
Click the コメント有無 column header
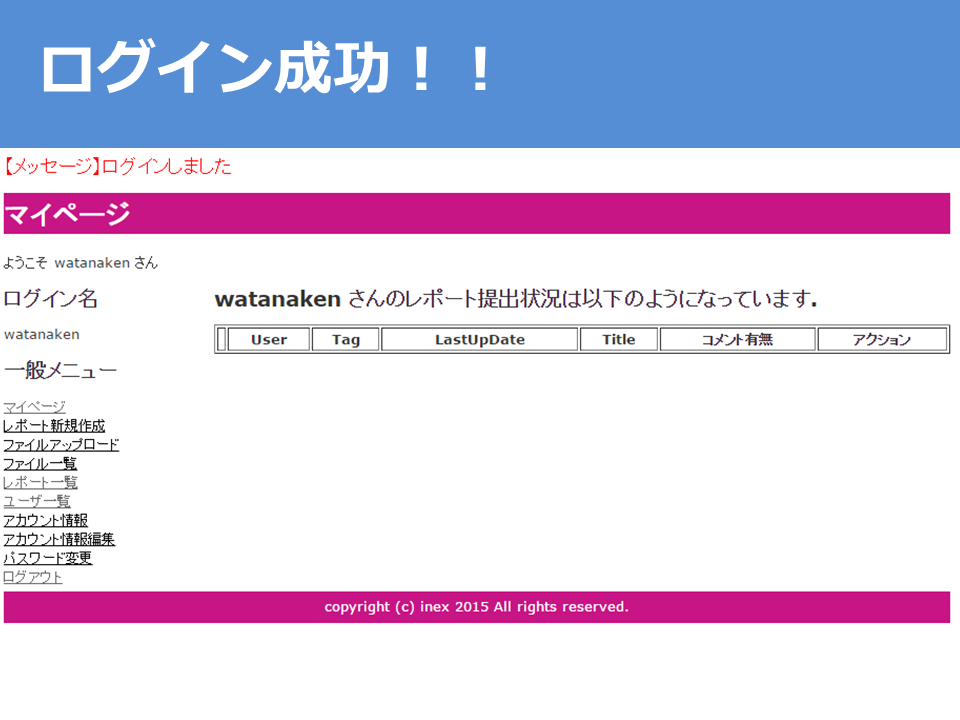point(737,339)
